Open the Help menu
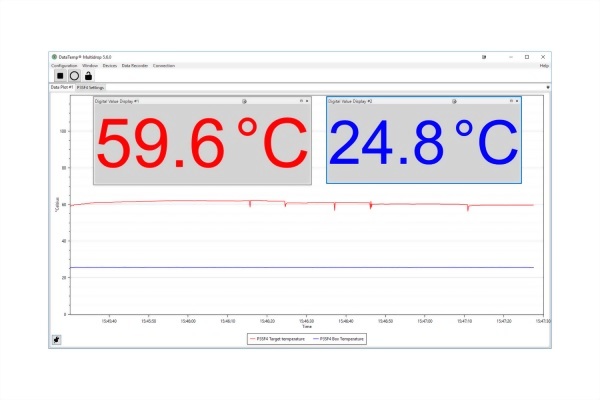 point(544,65)
